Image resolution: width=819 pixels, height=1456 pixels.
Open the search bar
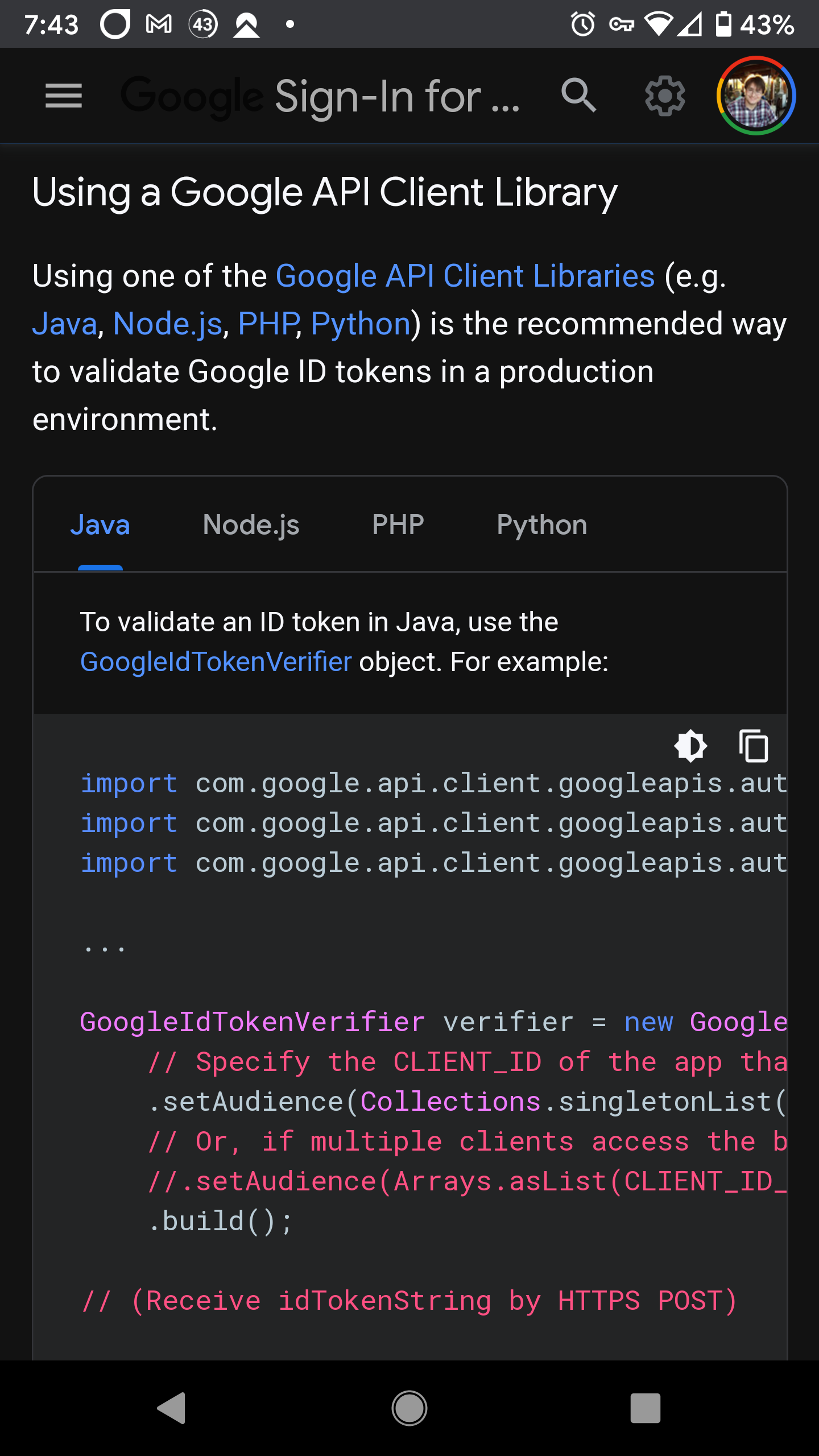[578, 96]
